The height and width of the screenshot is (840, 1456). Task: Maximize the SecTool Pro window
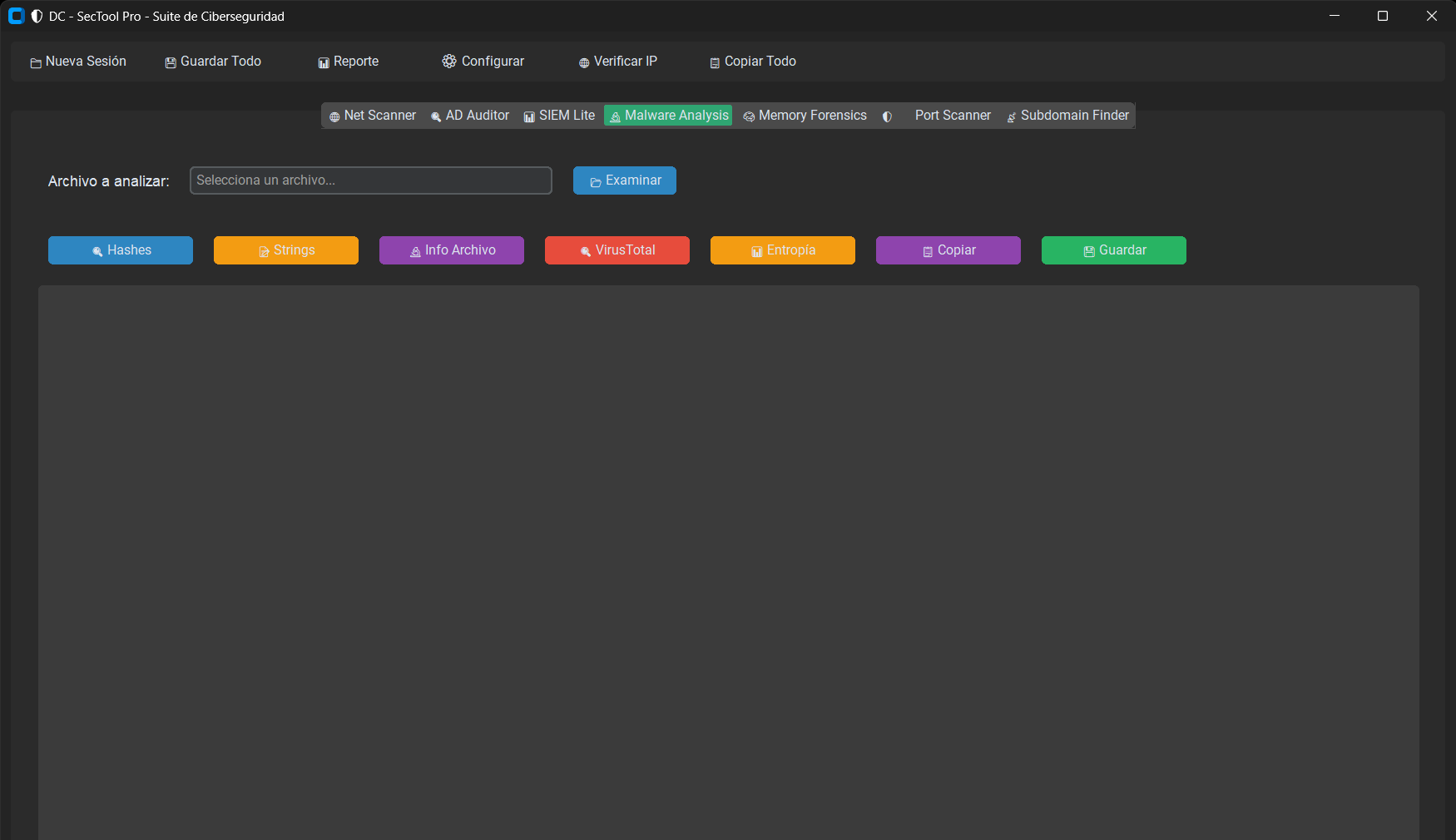1383,16
